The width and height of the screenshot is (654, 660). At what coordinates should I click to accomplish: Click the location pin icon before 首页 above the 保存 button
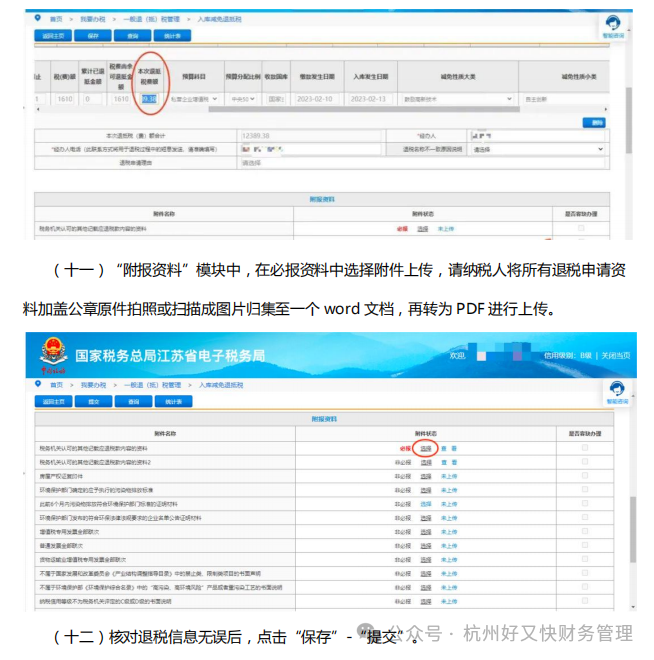tap(38, 18)
